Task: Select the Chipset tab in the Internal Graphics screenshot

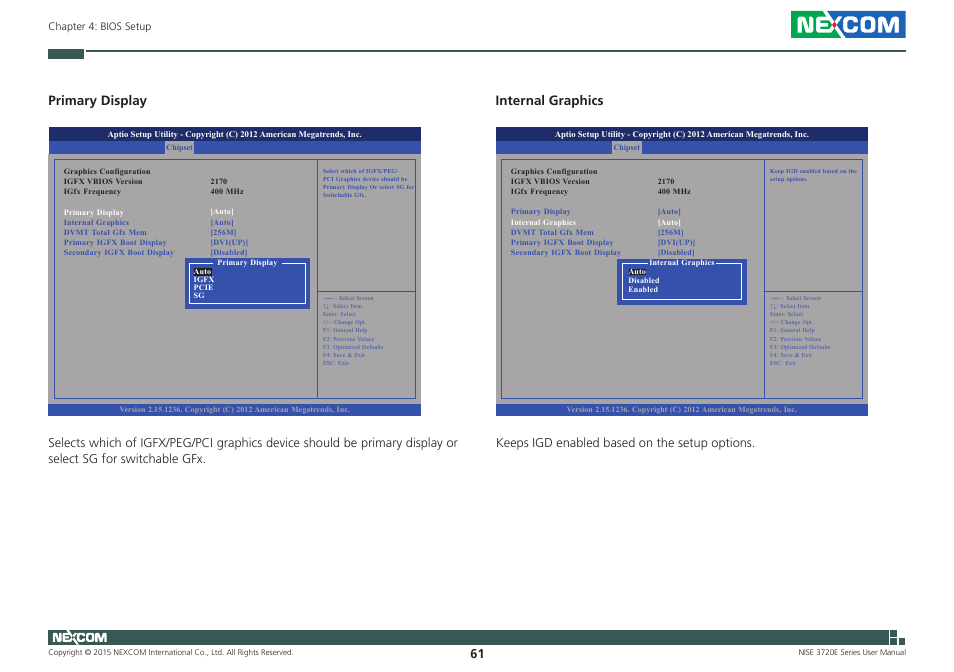Action: coord(626,147)
